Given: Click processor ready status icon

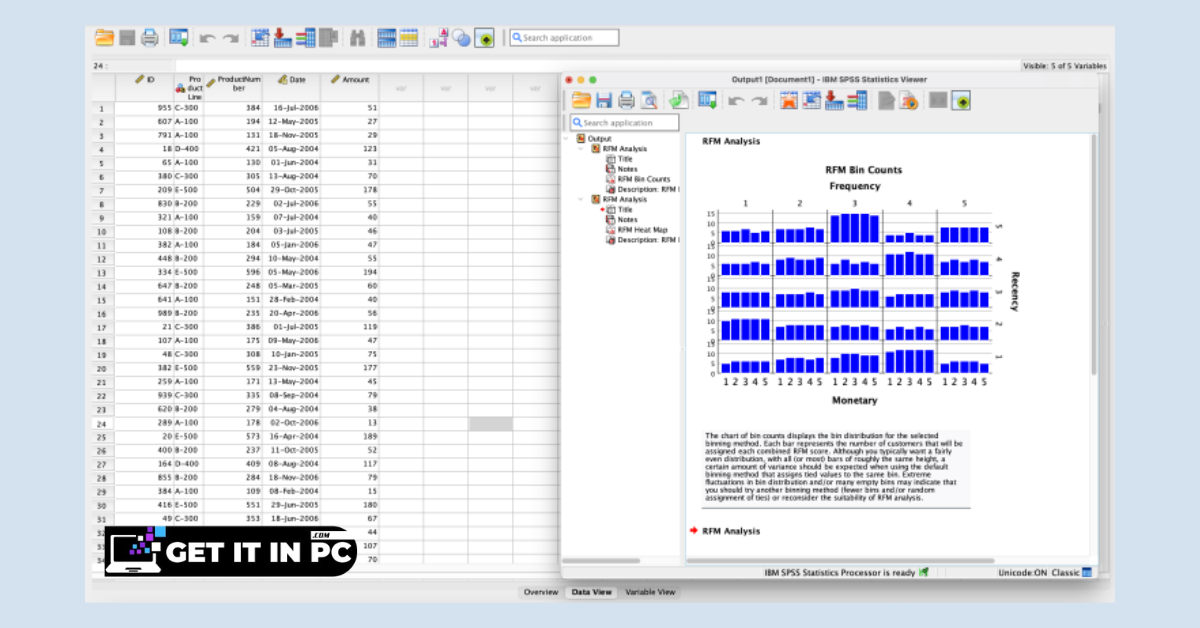Looking at the screenshot, I should [924, 572].
